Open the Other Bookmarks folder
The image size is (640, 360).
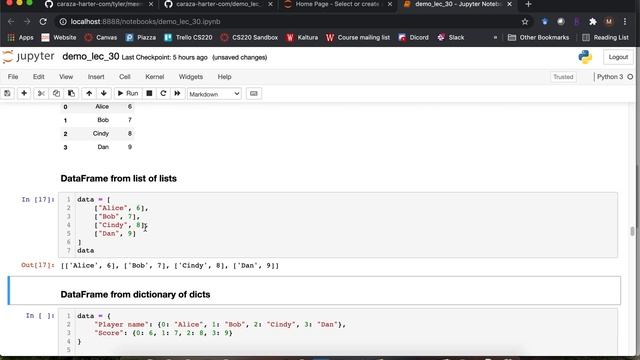tap(538, 38)
